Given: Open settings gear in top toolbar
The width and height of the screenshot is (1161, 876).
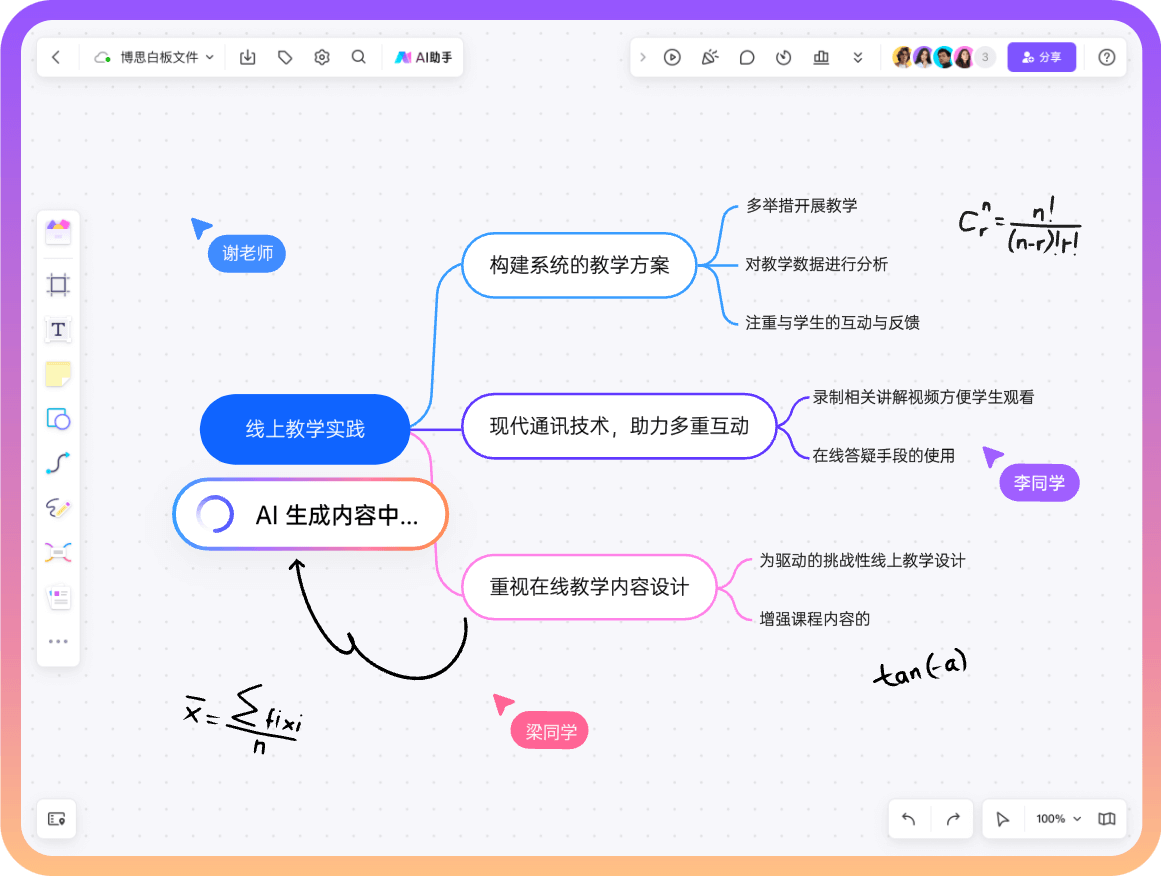Looking at the screenshot, I should click(x=321, y=57).
